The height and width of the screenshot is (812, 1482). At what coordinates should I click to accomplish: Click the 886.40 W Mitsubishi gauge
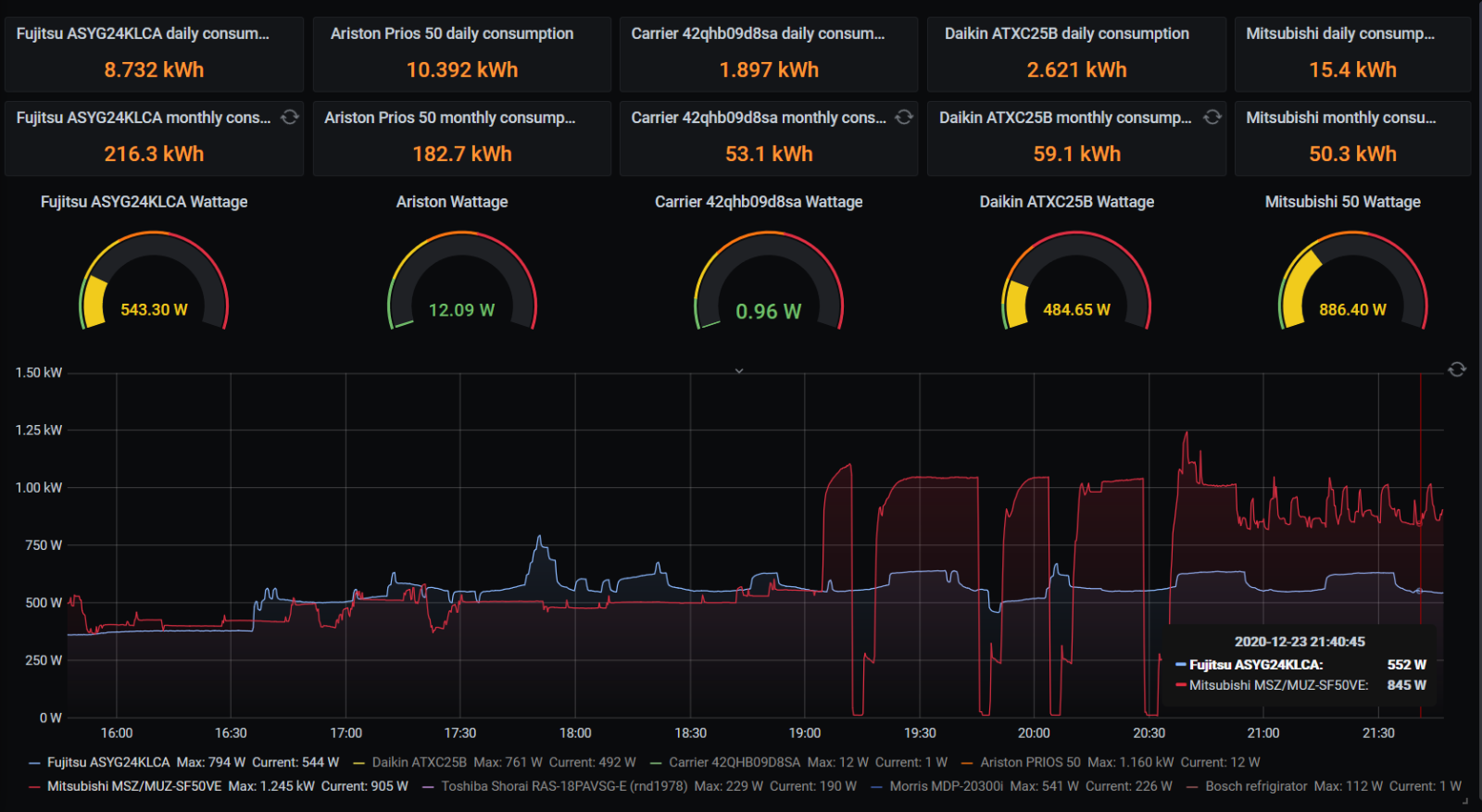tap(1353, 282)
